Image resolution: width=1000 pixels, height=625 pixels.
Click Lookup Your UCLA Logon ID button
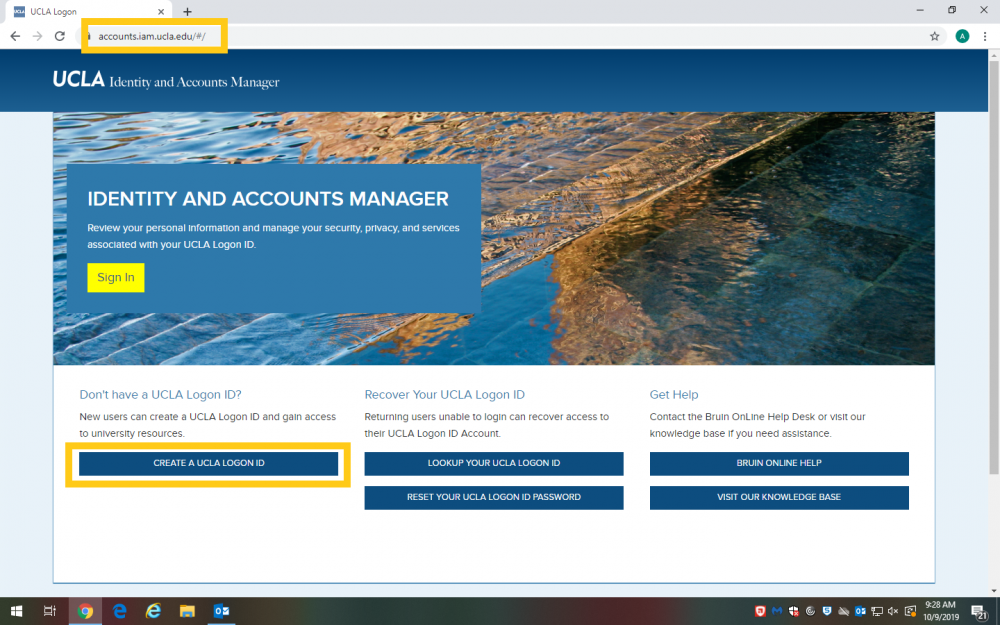click(x=494, y=464)
